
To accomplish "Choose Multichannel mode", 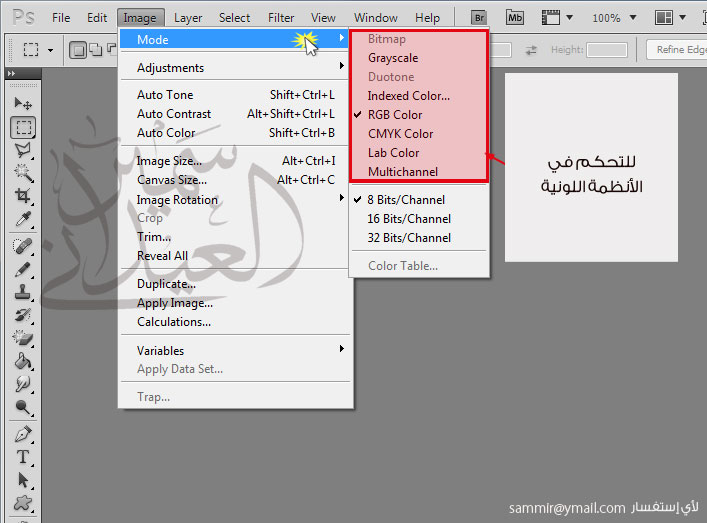I will tap(419, 172).
